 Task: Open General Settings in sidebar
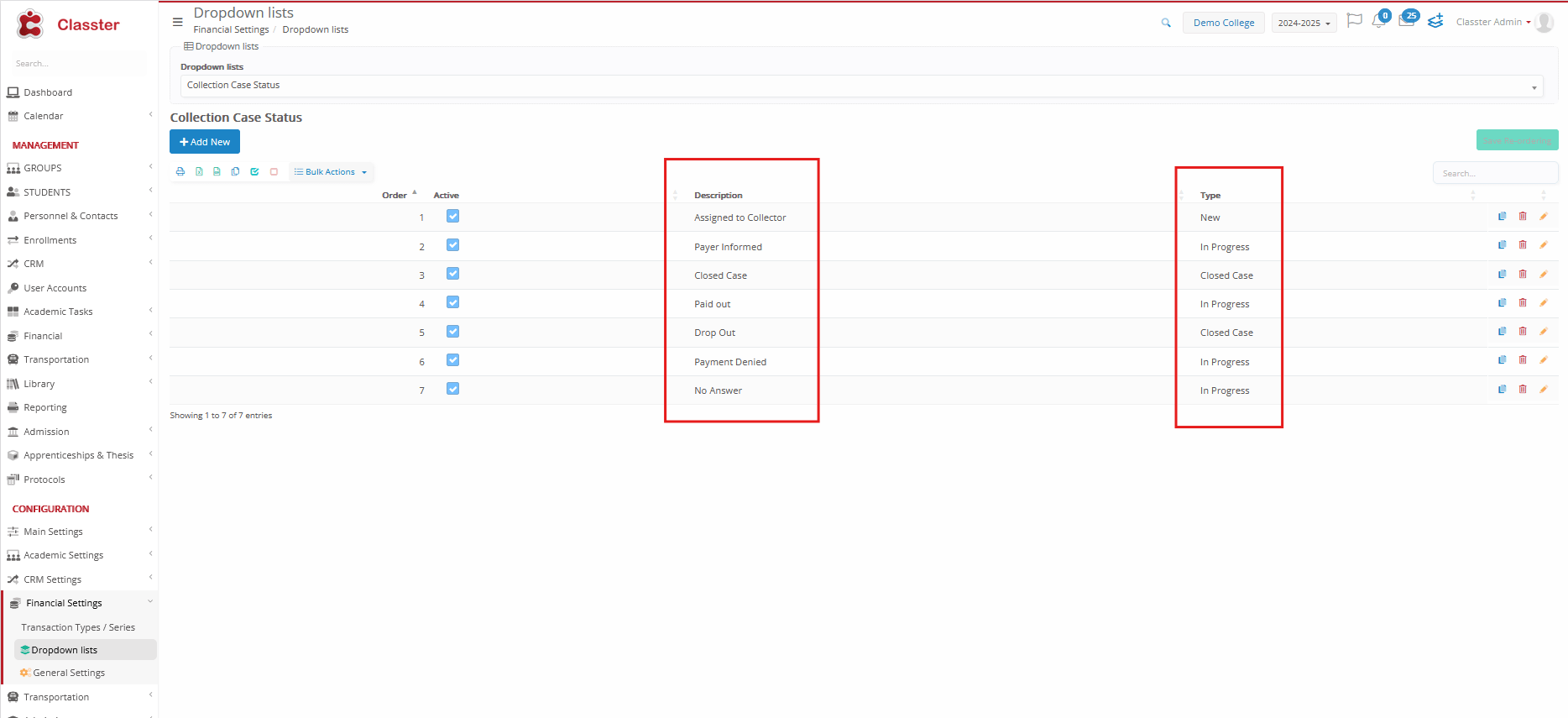[69, 673]
